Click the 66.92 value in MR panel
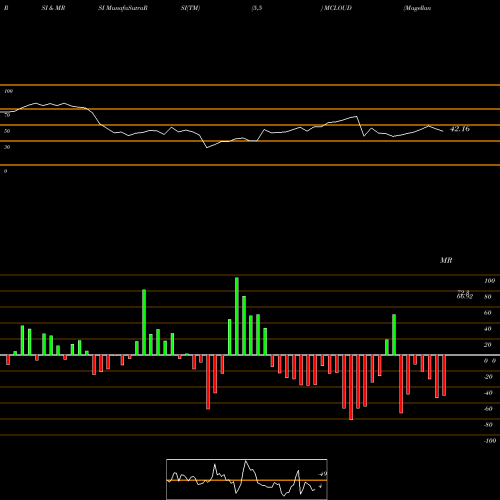The image size is (500, 500). tap(465, 297)
